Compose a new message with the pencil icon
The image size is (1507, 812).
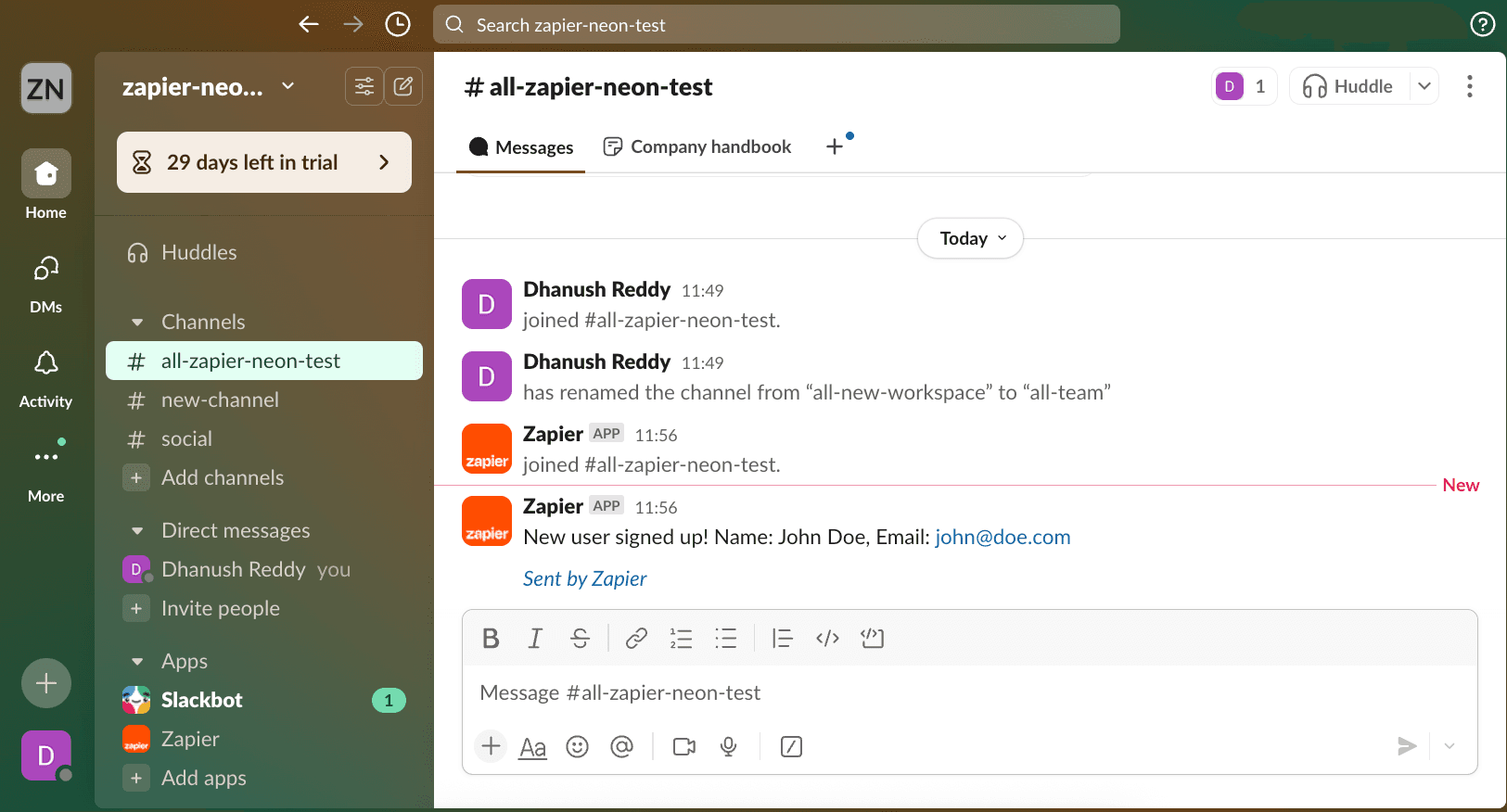(x=403, y=86)
